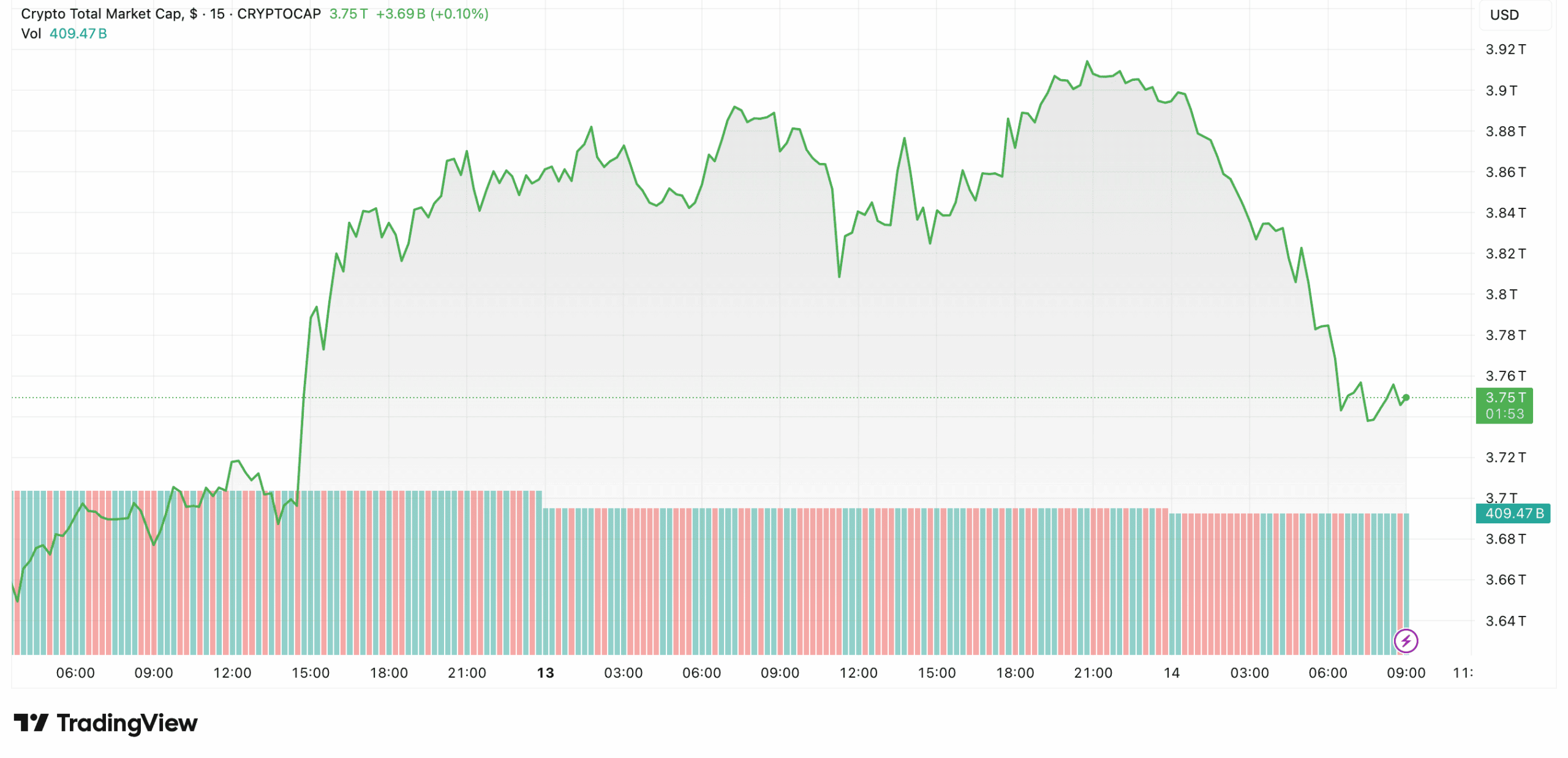
Task: Click the 3.84 T price axis label
Action: tap(1505, 213)
